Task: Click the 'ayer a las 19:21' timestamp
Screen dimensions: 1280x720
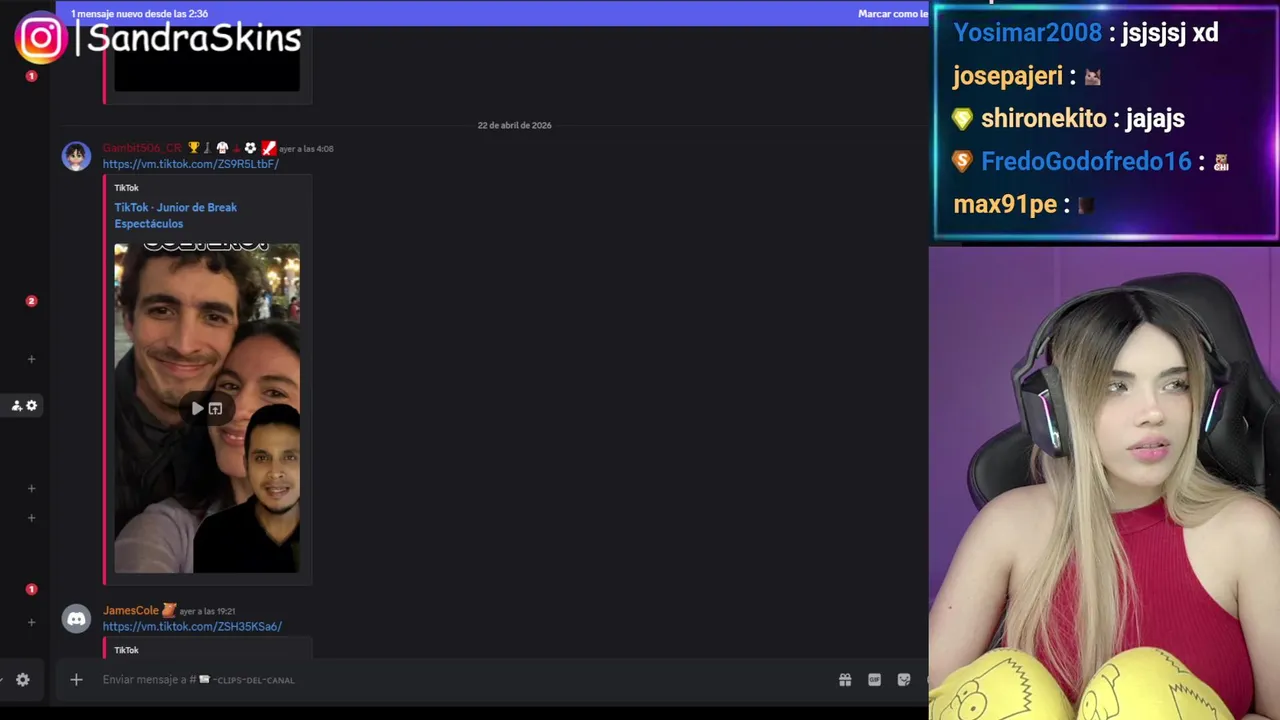Action: coord(207,611)
